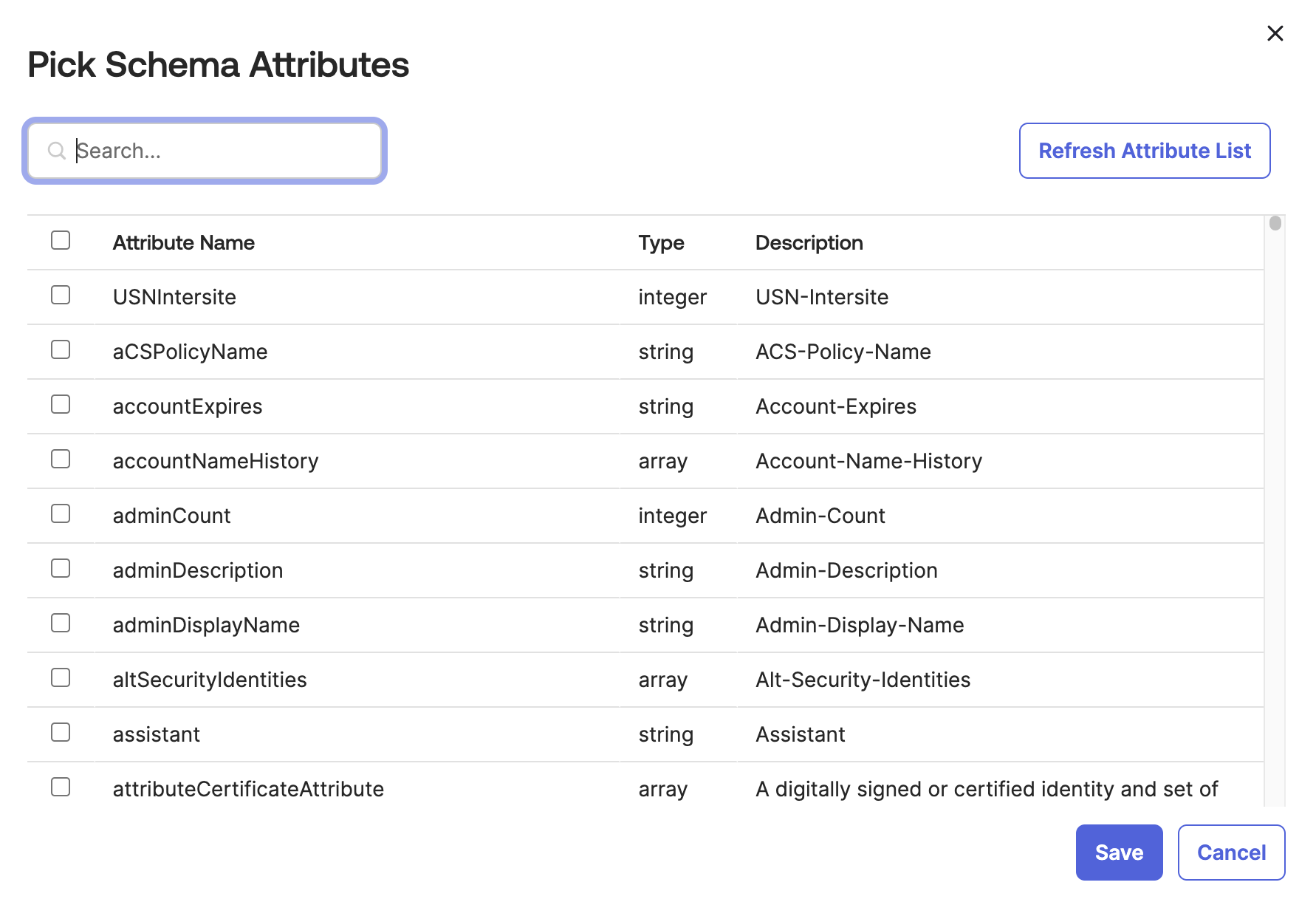Save the selected schema attributes
The image size is (1316, 902).
tap(1118, 853)
